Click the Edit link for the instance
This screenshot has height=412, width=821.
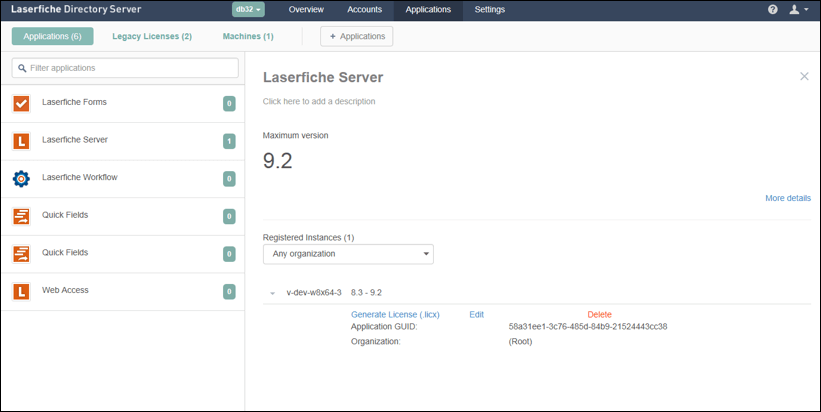coord(476,315)
